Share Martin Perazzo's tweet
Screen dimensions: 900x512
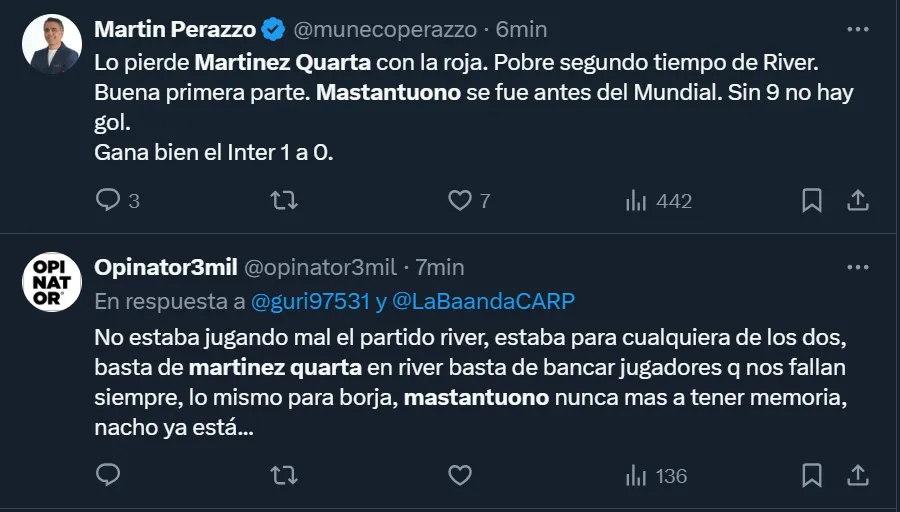click(x=857, y=201)
